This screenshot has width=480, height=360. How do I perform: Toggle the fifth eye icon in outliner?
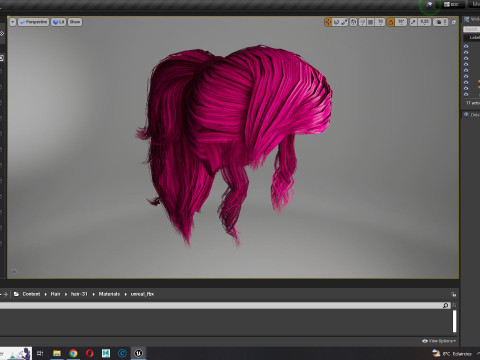pyautogui.click(x=466, y=70)
